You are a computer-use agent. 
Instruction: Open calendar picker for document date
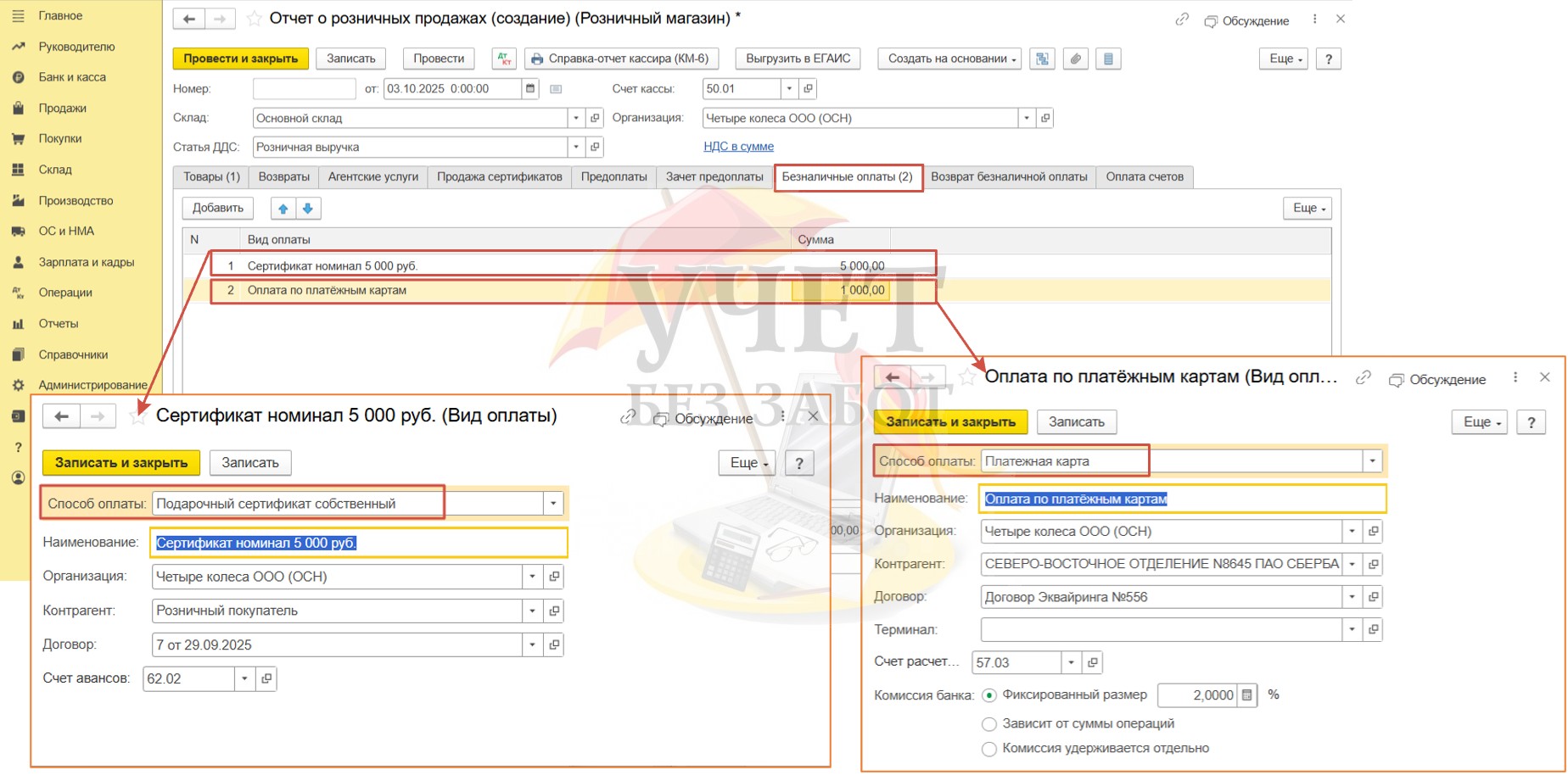pos(530,88)
